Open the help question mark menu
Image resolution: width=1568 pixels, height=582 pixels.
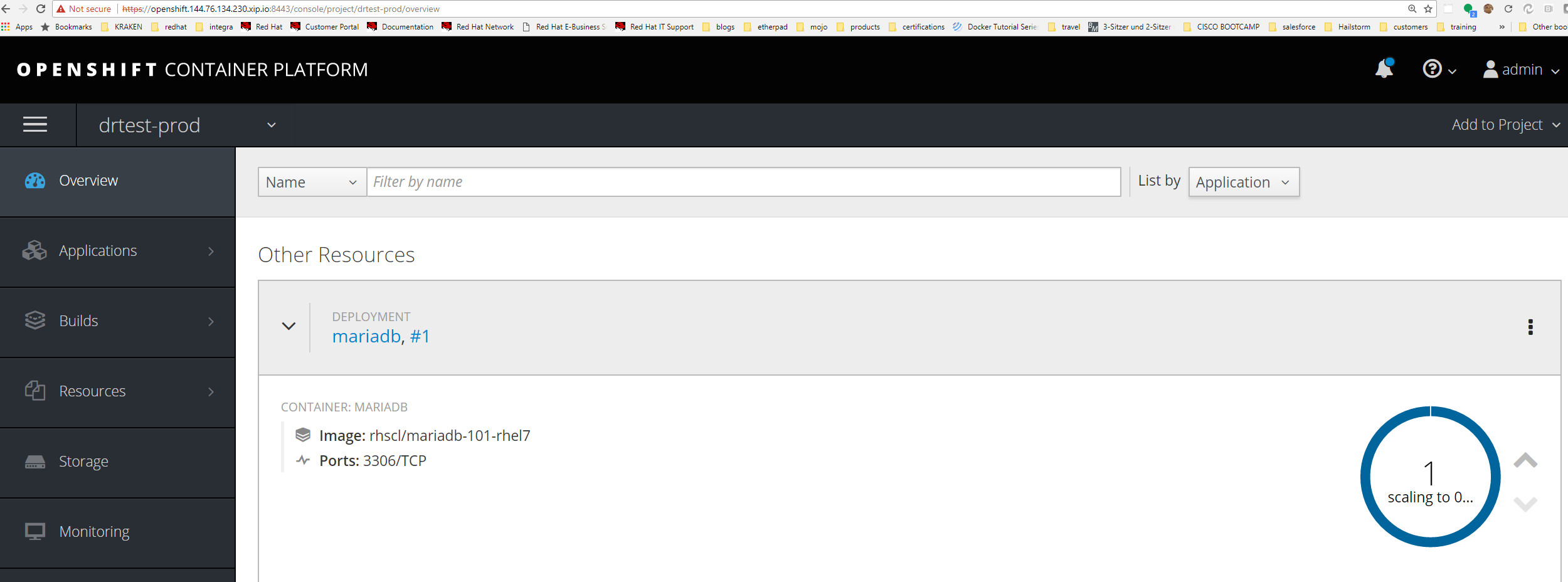(1439, 69)
